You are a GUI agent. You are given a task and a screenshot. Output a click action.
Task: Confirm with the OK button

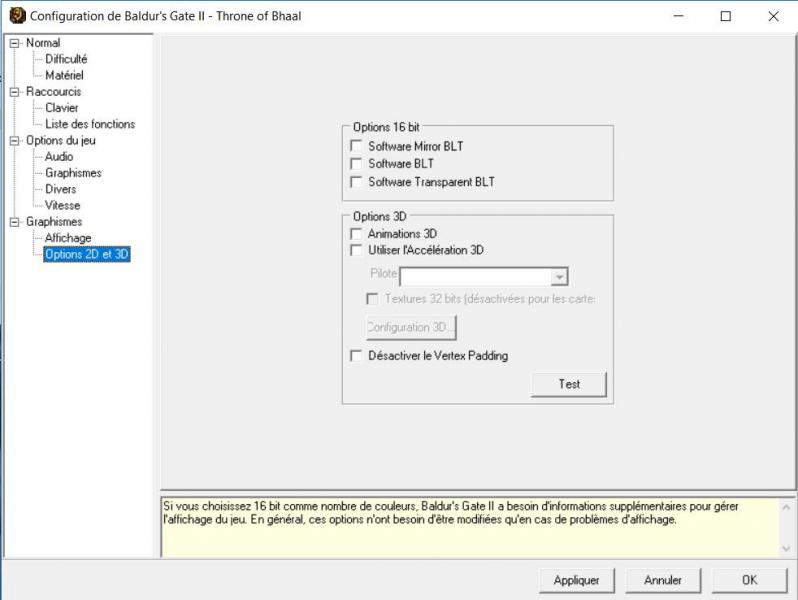click(750, 580)
